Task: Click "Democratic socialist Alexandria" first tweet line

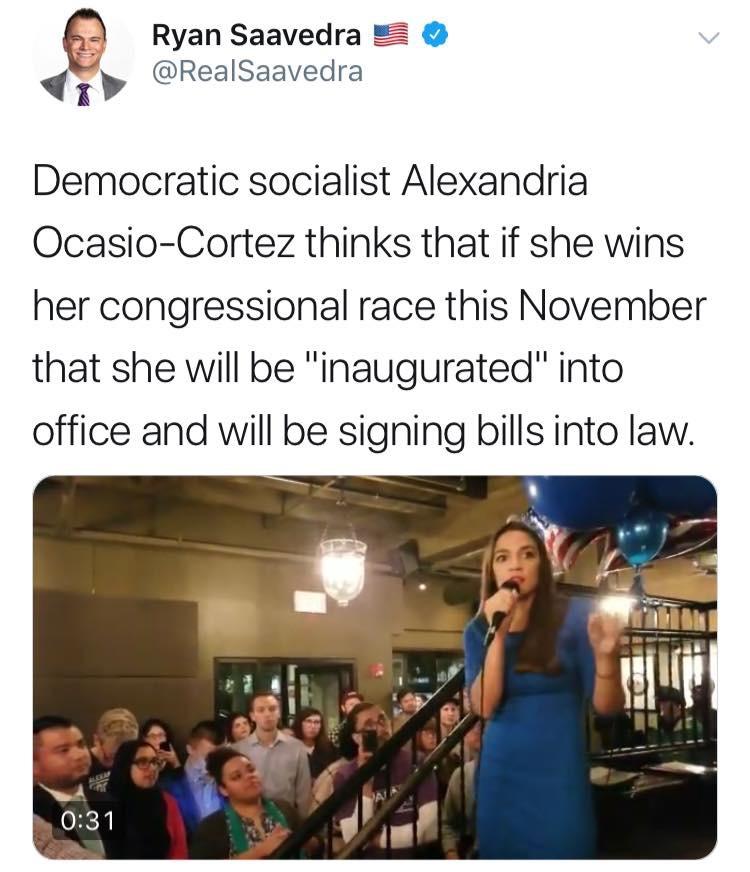Action: (x=310, y=181)
